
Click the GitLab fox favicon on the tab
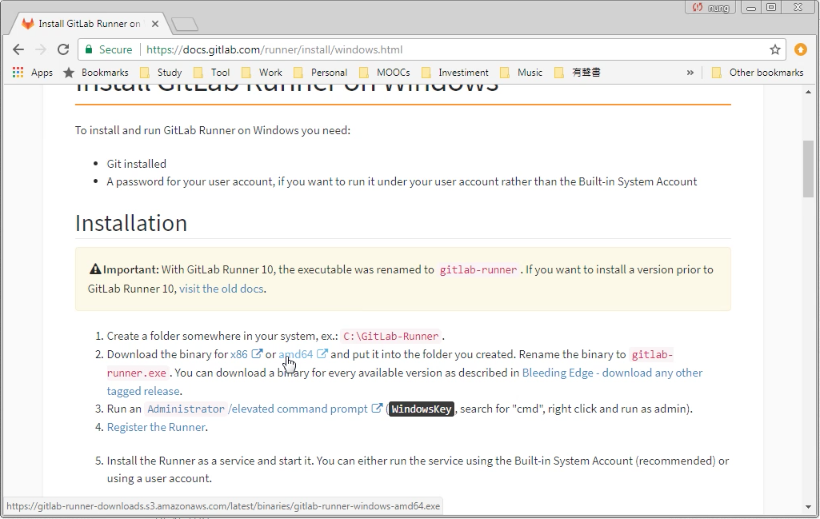point(27,24)
